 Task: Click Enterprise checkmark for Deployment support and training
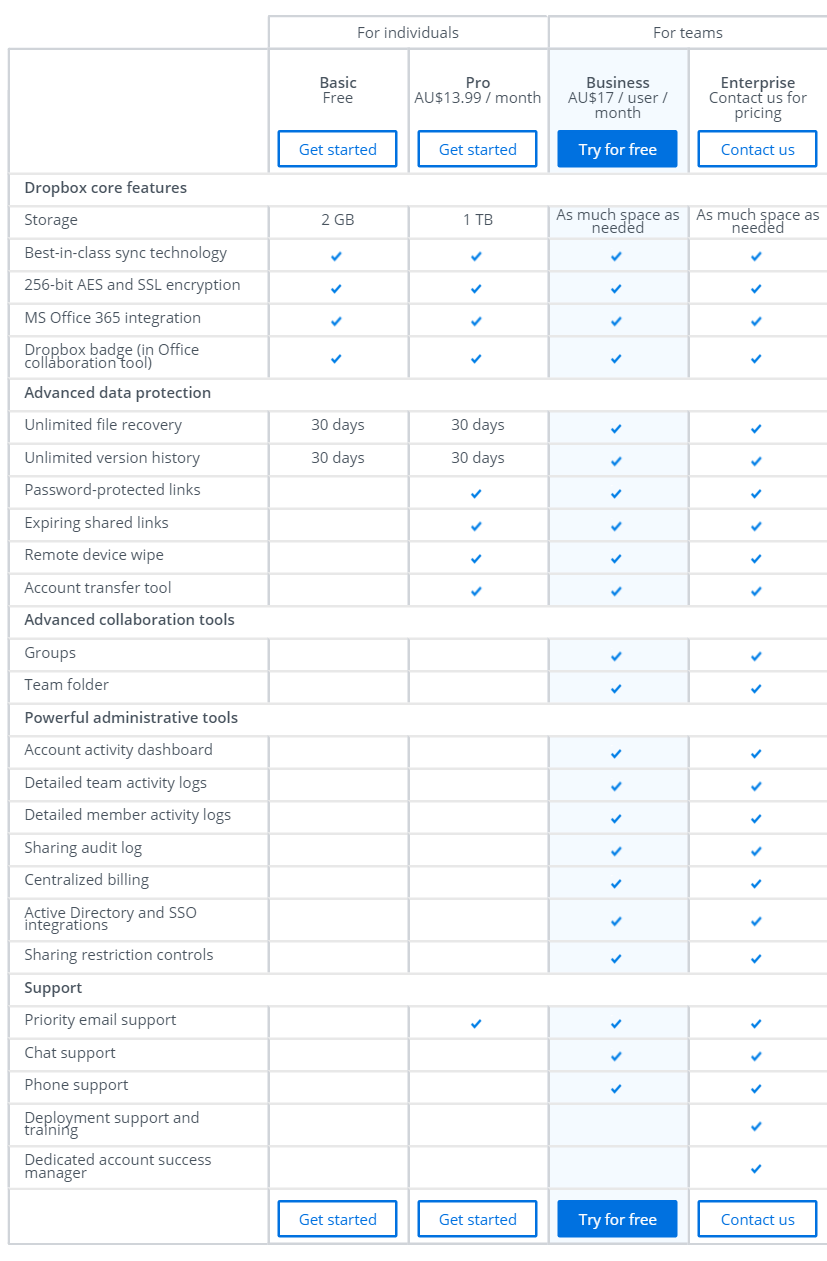point(756,1126)
